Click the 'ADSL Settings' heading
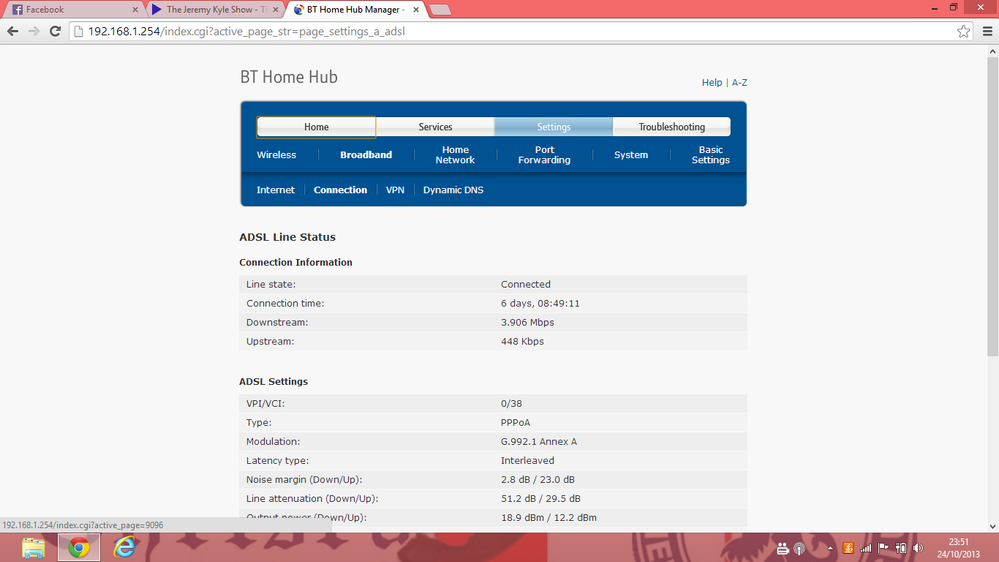The width and height of the screenshot is (999, 562). click(x=273, y=382)
